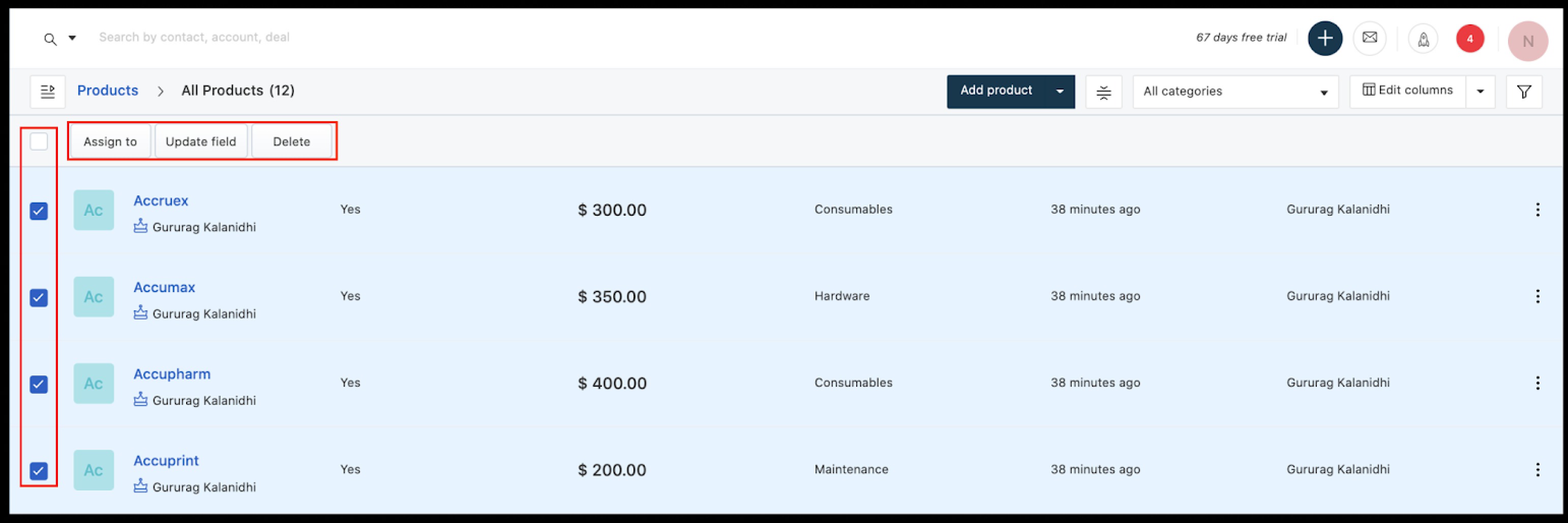The image size is (1568, 523).
Task: Click the Update field bulk action
Action: (x=201, y=142)
